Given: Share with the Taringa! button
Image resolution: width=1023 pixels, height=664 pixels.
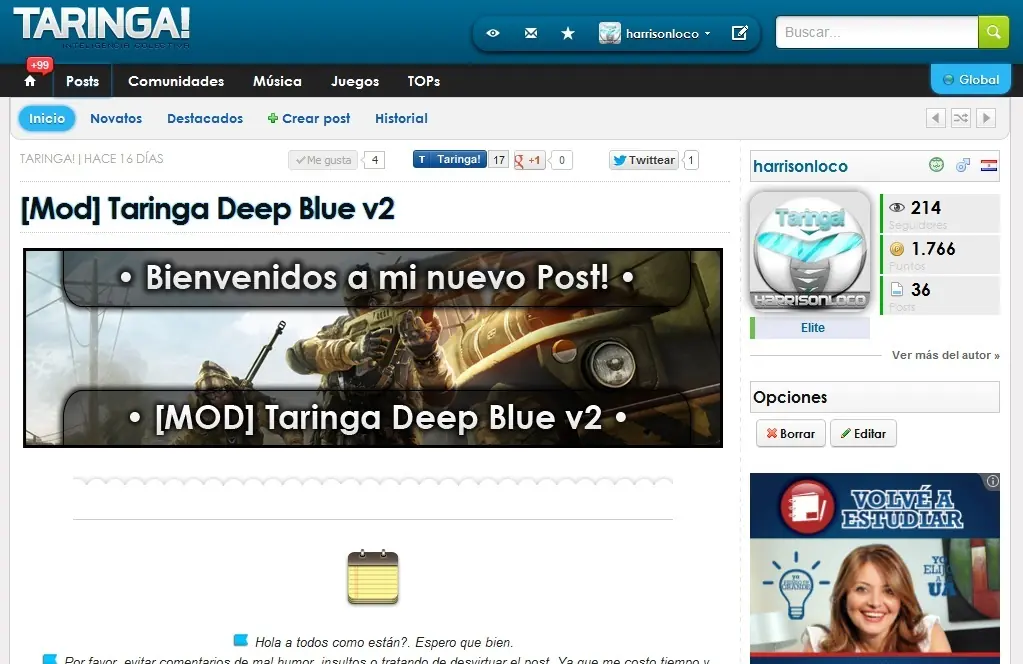Looking at the screenshot, I should (x=450, y=159).
